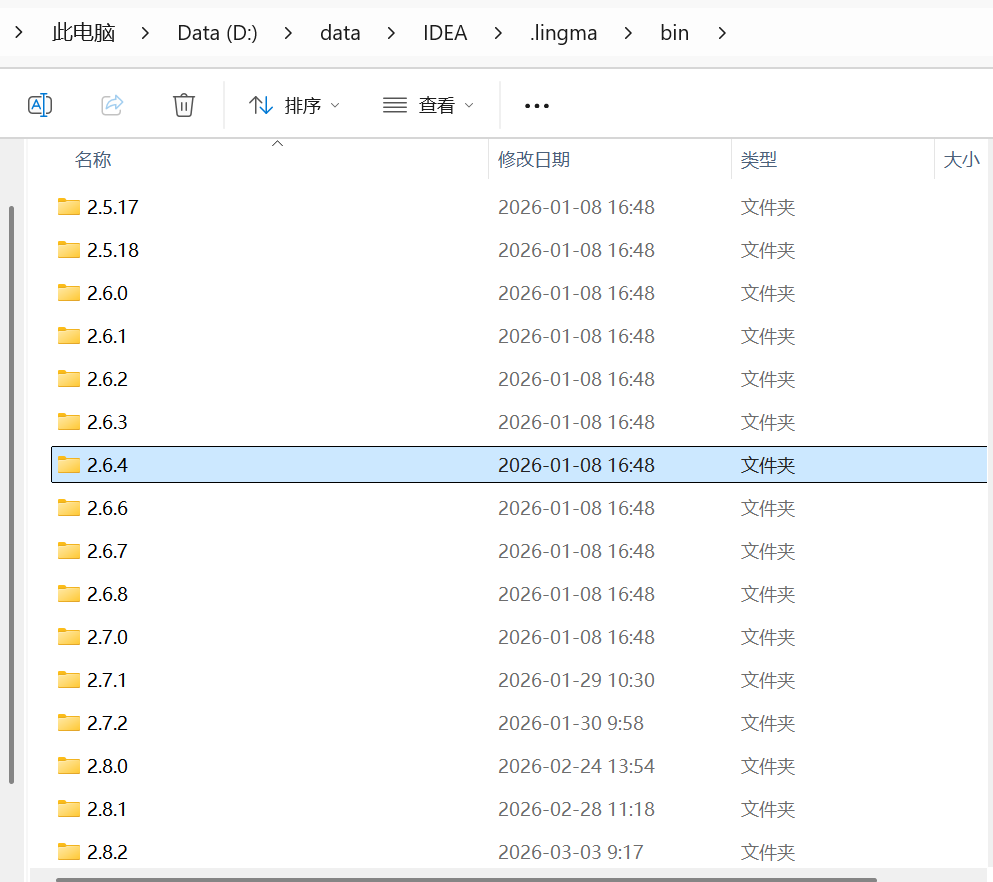This screenshot has height=882, width=993.
Task: Expand the chevron after IDEA breadcrumb
Action: click(x=498, y=33)
